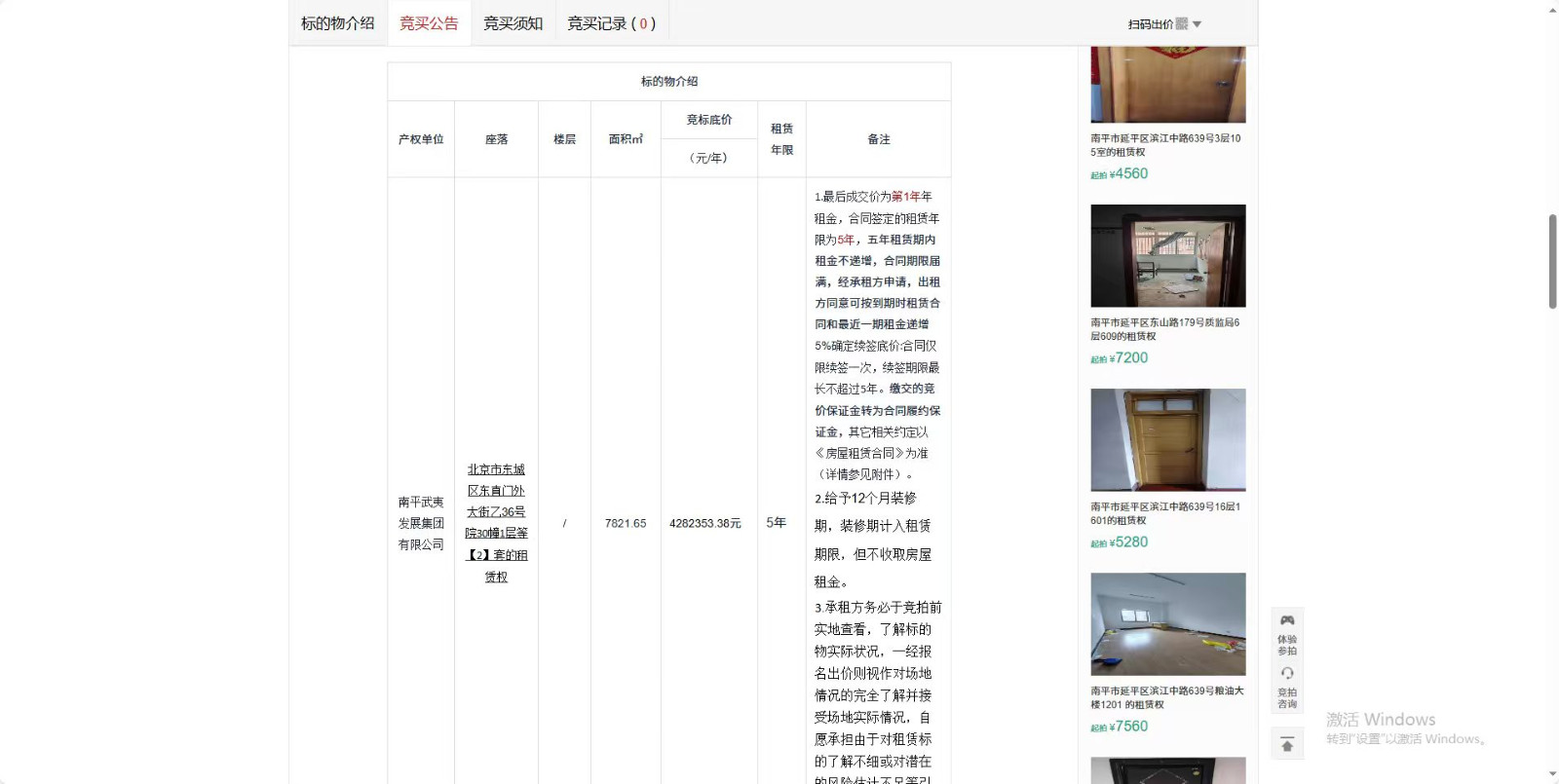Click the empty room thumbnail for ¥7560 listing
This screenshot has height=784, width=1559.
coord(1168,624)
